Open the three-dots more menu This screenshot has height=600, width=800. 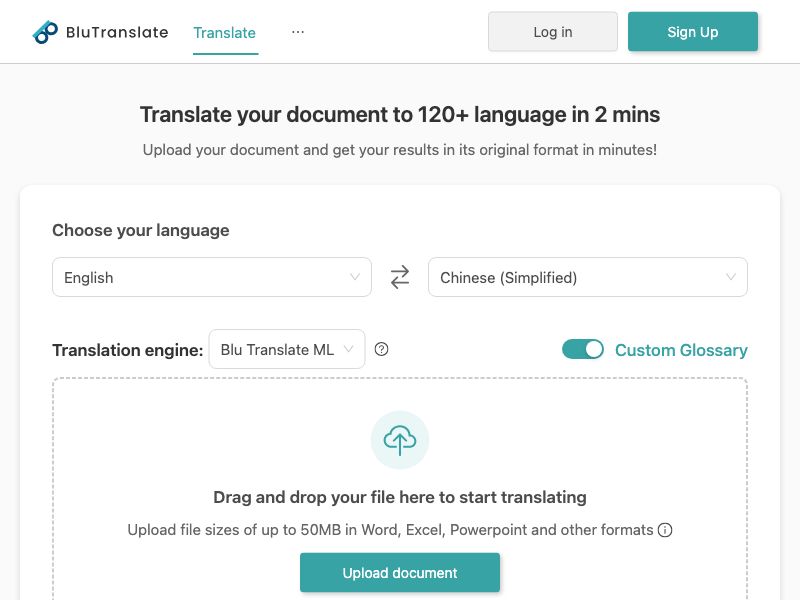298,32
